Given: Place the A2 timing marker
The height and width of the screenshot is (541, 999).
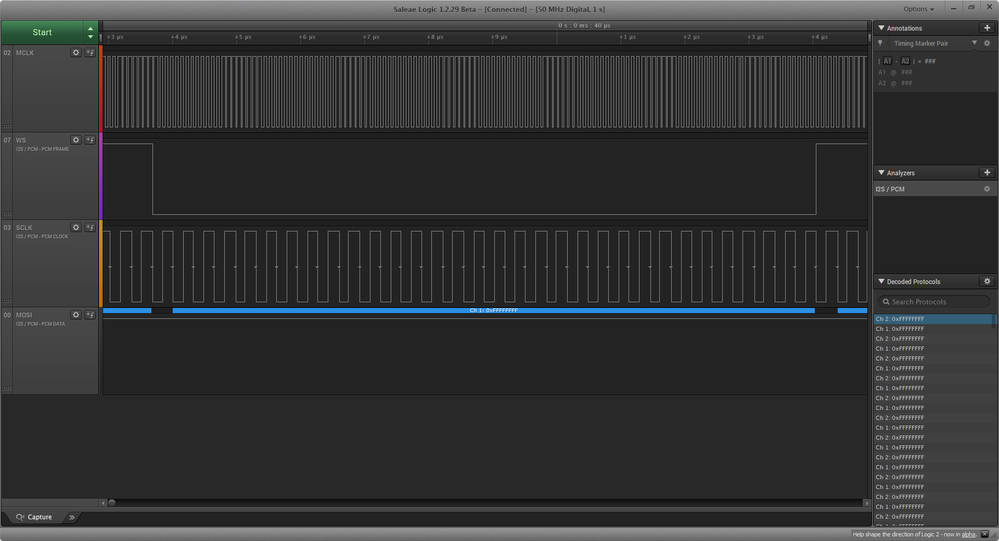Looking at the screenshot, I should (x=905, y=61).
